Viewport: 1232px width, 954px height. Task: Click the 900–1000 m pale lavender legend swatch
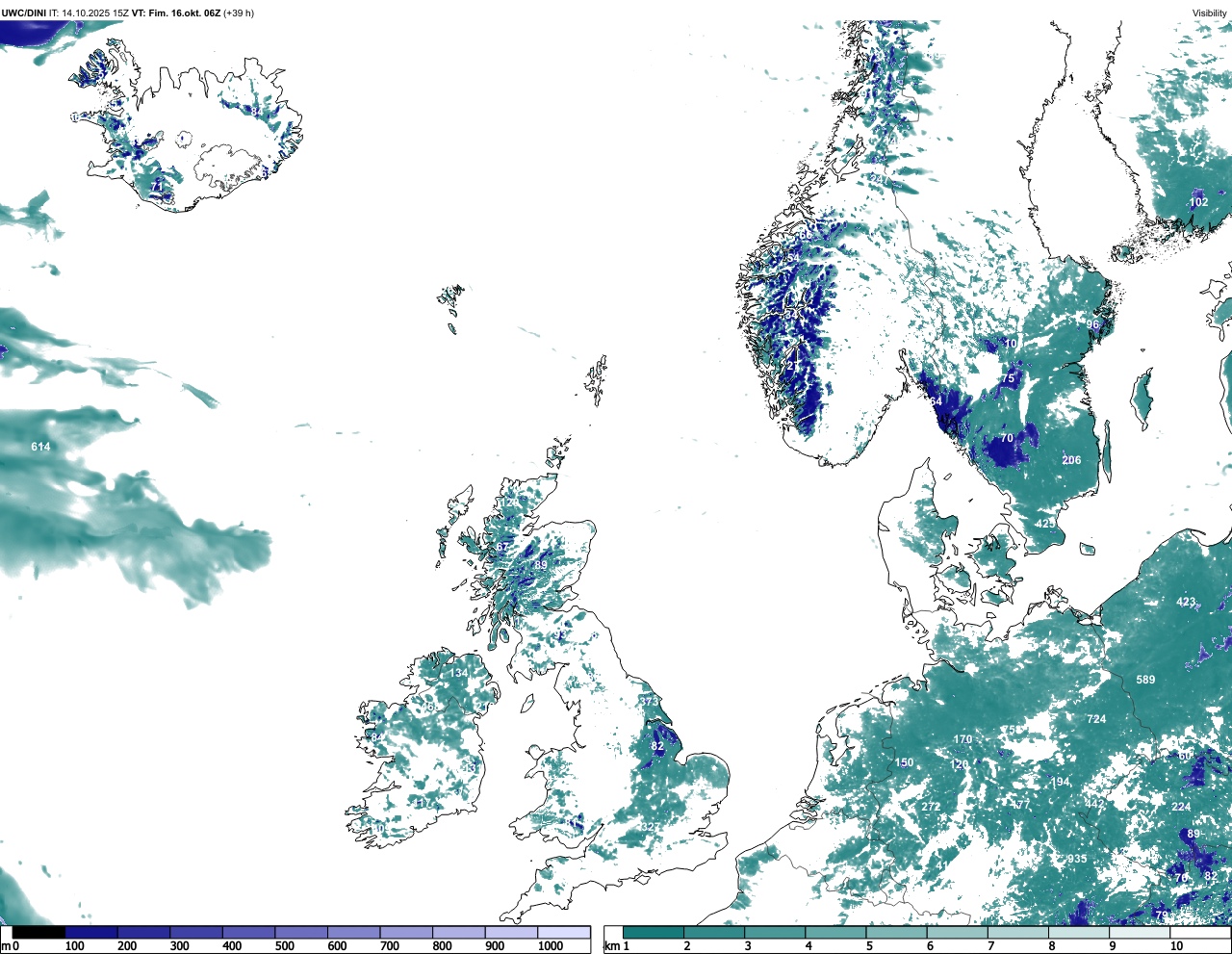(x=511, y=932)
